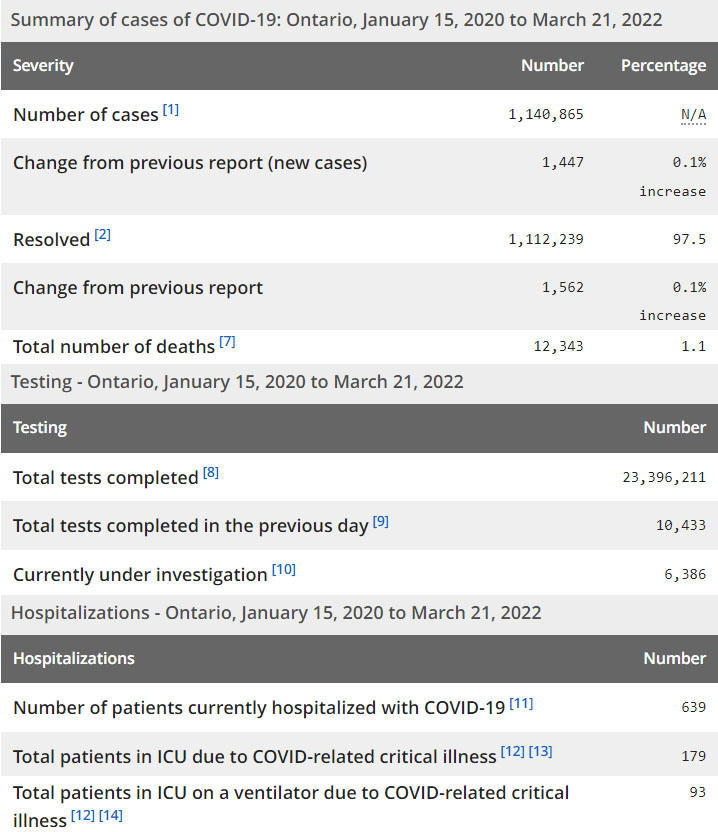Click footnote 11 for currently hospitalized patients
This screenshot has width=718, height=832.
(521, 703)
